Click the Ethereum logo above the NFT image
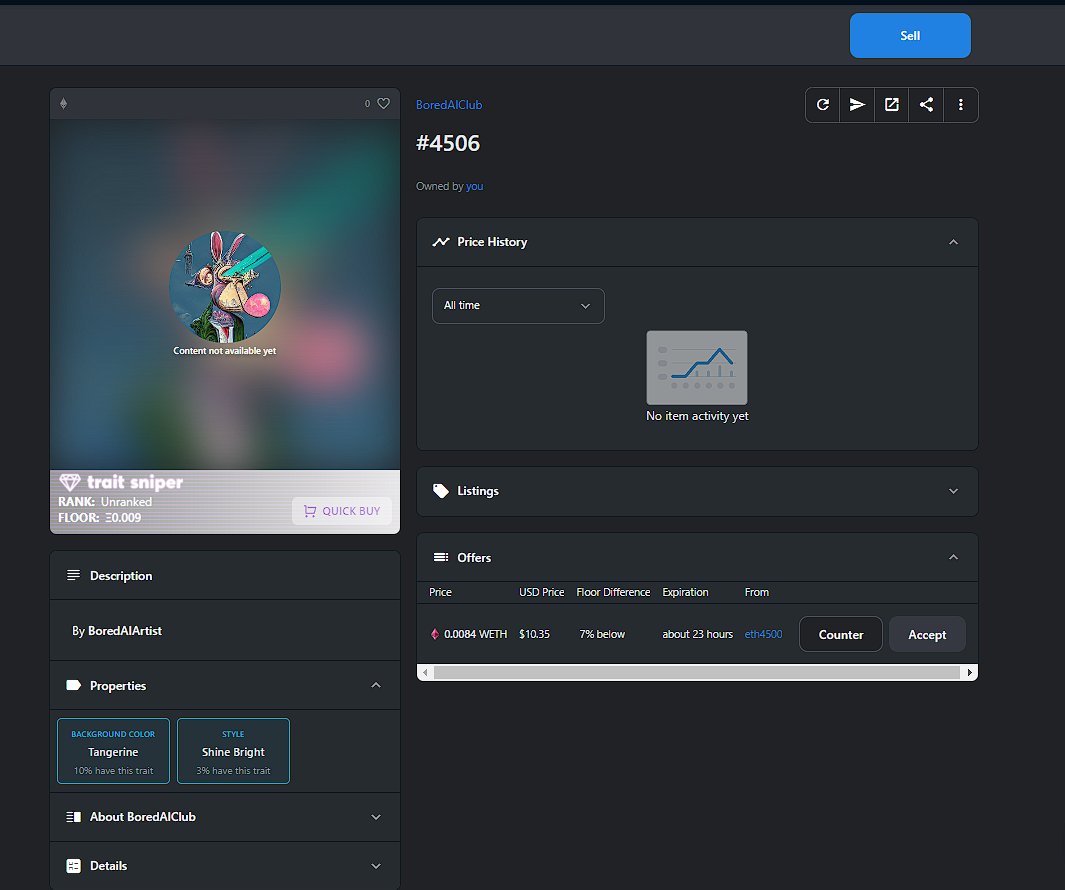Viewport: 1065px width, 890px height. tap(64, 103)
